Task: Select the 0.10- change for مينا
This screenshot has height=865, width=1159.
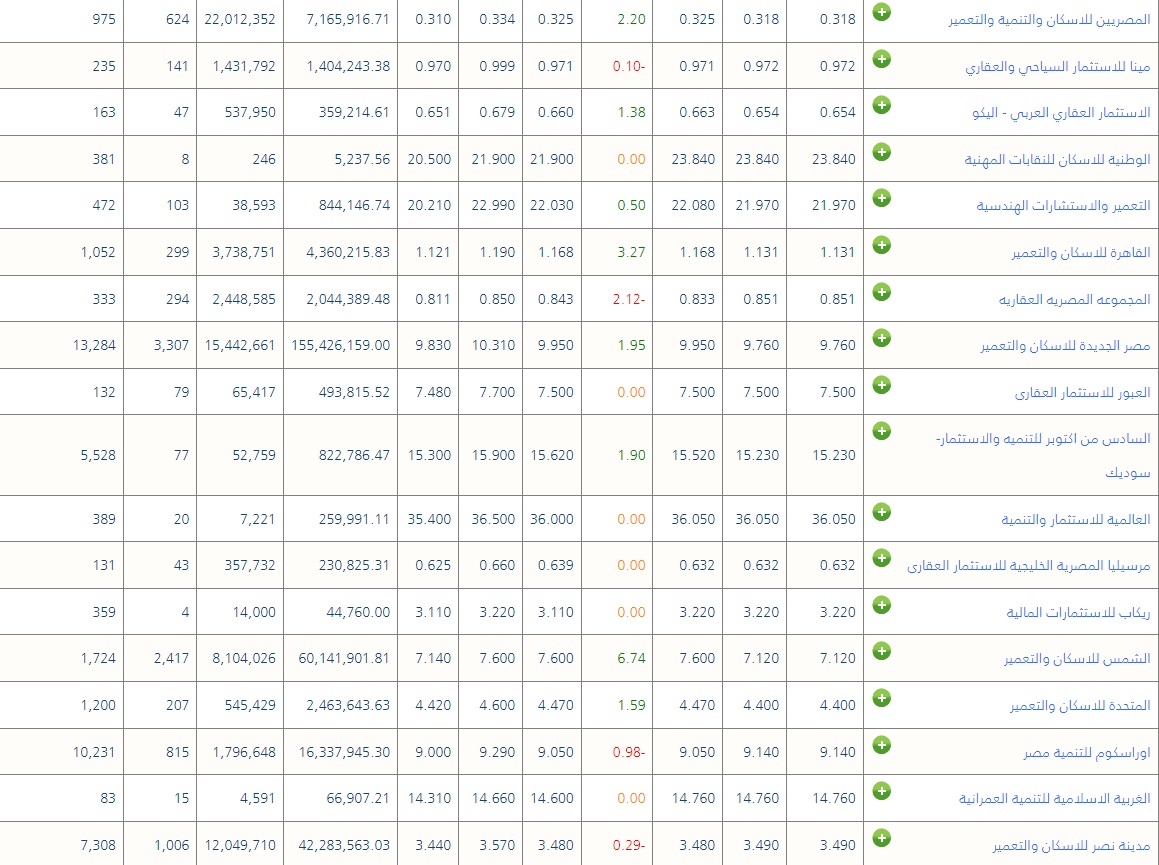Action: point(628,66)
